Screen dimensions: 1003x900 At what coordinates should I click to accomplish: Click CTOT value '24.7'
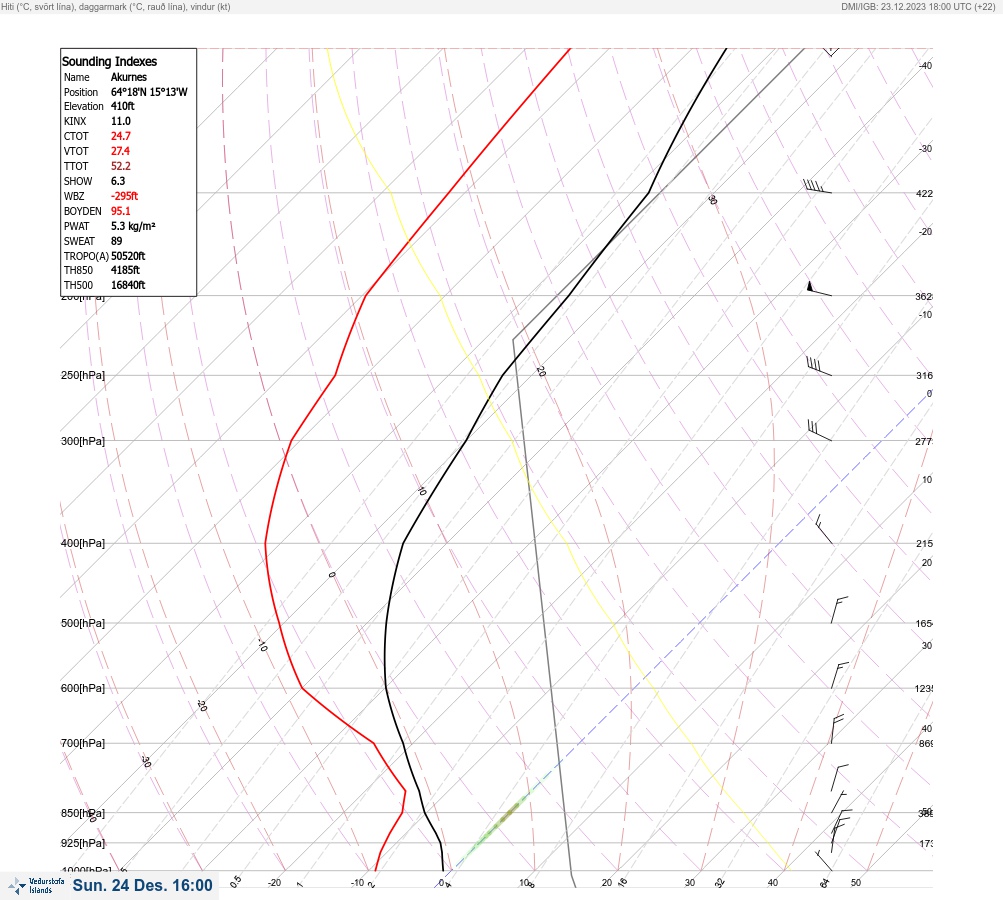click(121, 136)
